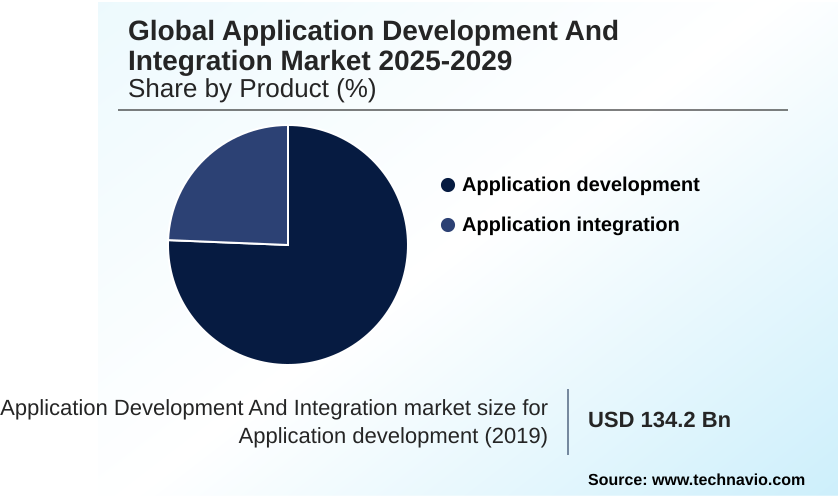This screenshot has height=498, width=838.
Task: Click the Application development legend dot
Action: [447, 185]
